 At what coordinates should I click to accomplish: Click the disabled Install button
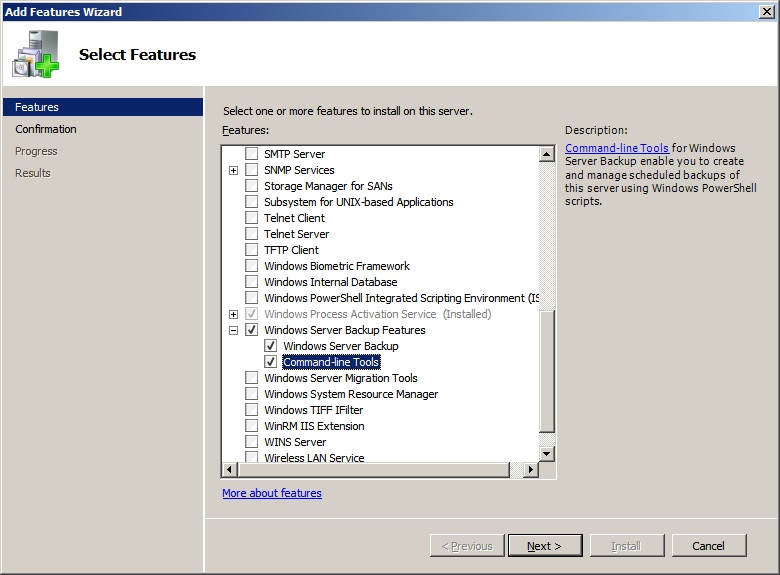coord(627,546)
